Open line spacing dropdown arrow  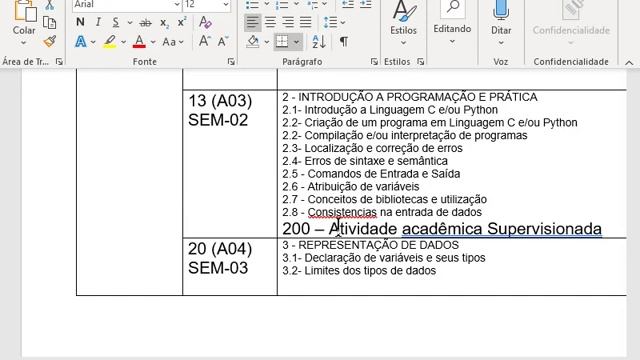coord(343,22)
